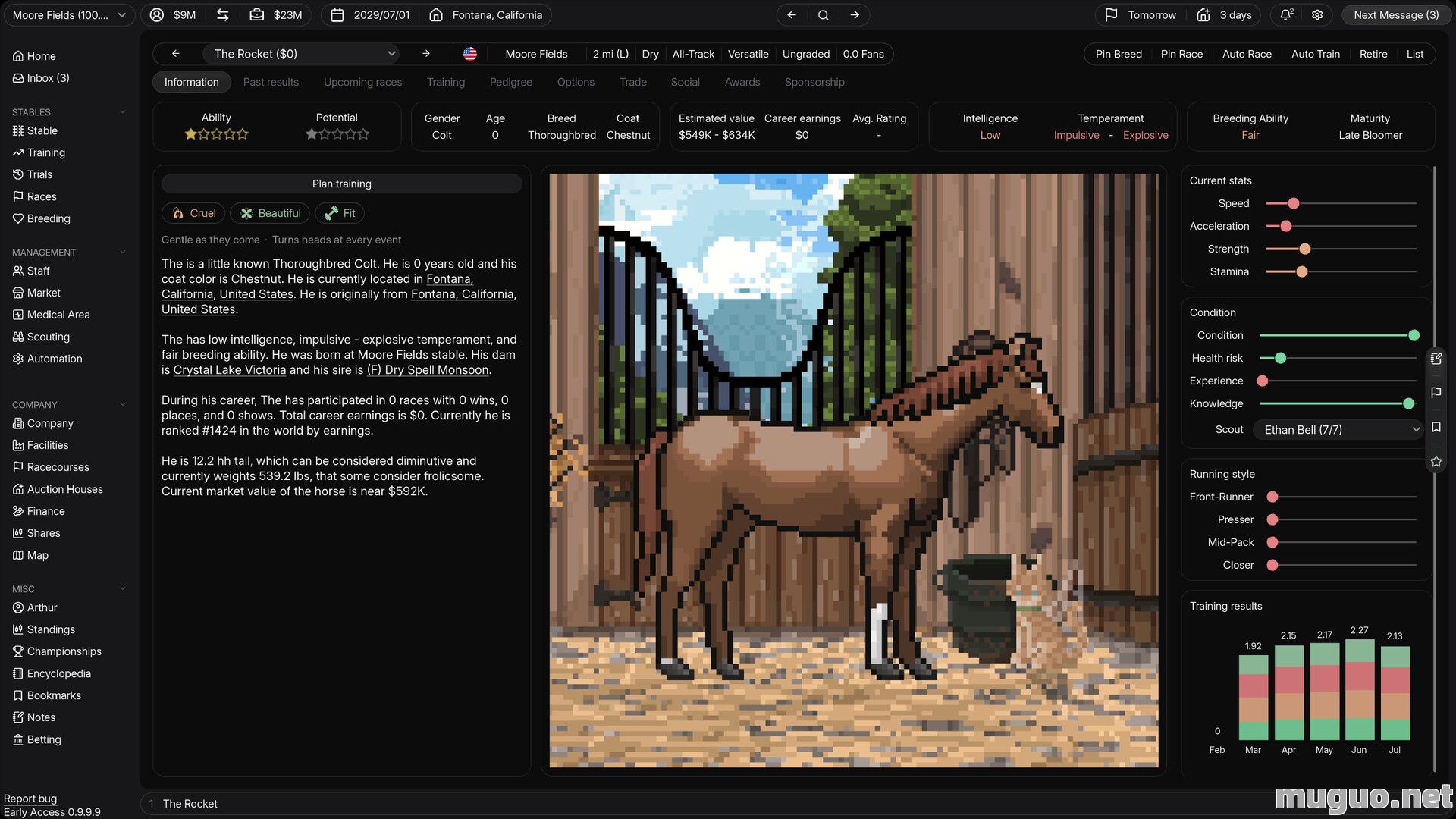Go to previous horse with left arrow

(175, 54)
